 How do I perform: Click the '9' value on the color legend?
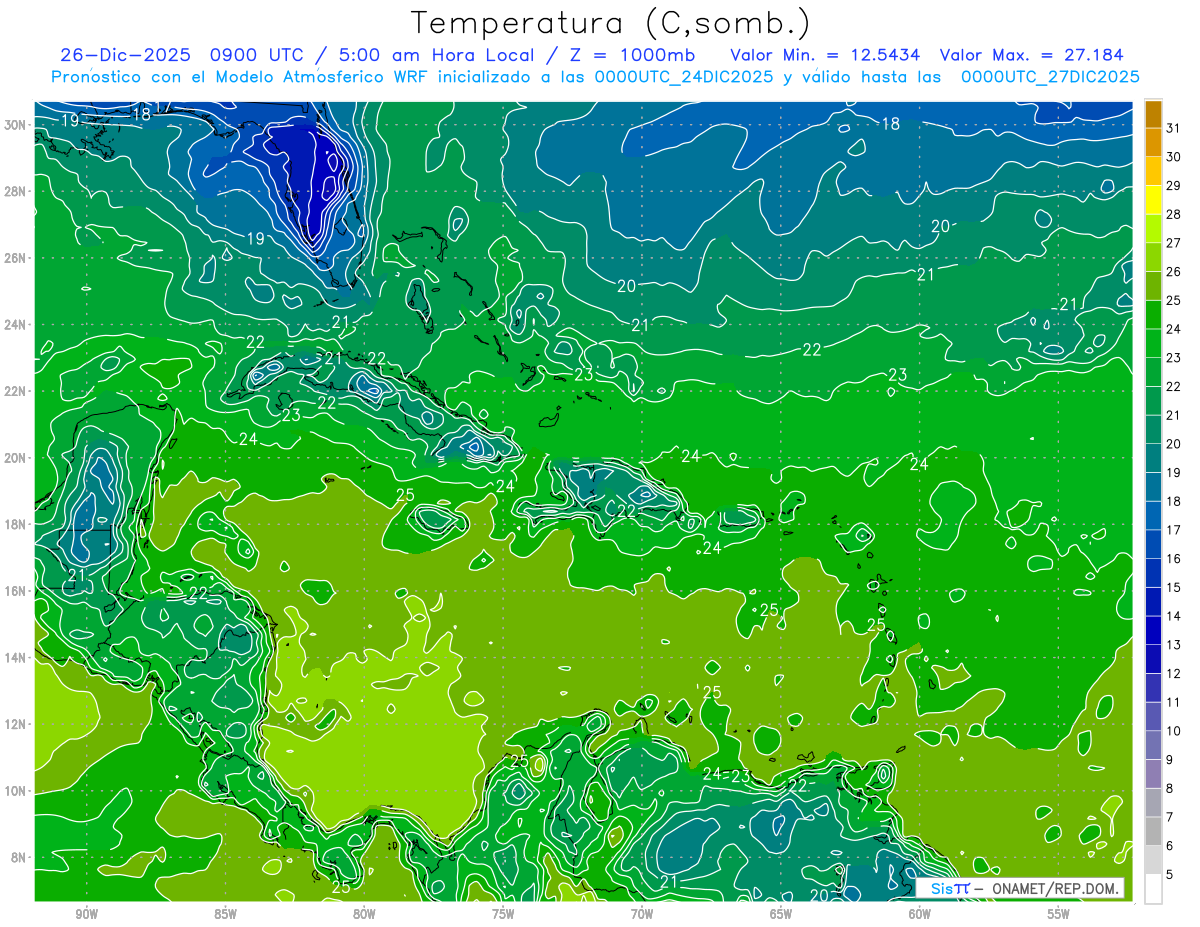pyautogui.click(x=1169, y=760)
